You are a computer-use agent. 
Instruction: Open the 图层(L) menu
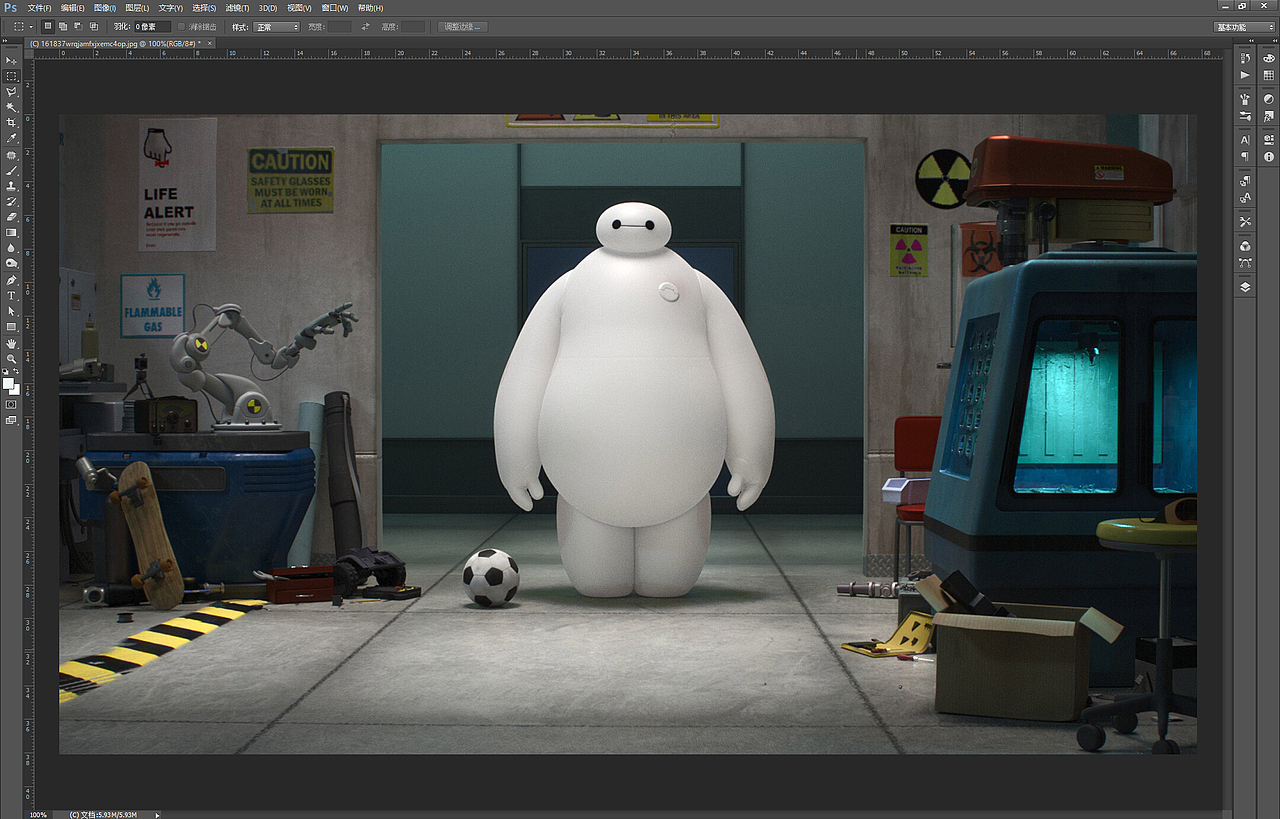click(137, 8)
